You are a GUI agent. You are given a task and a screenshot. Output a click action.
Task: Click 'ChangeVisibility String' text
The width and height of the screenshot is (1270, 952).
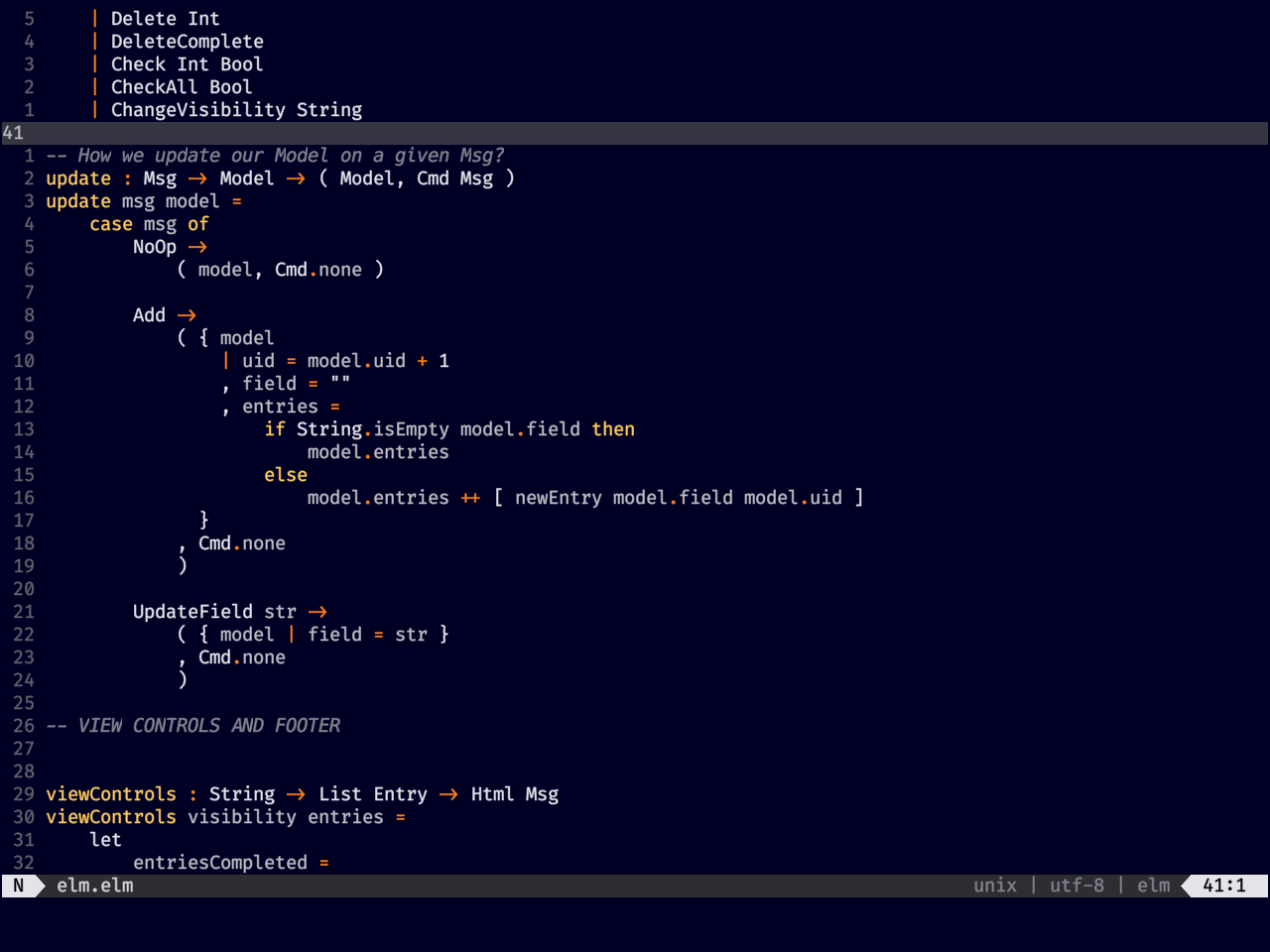pyautogui.click(x=237, y=110)
